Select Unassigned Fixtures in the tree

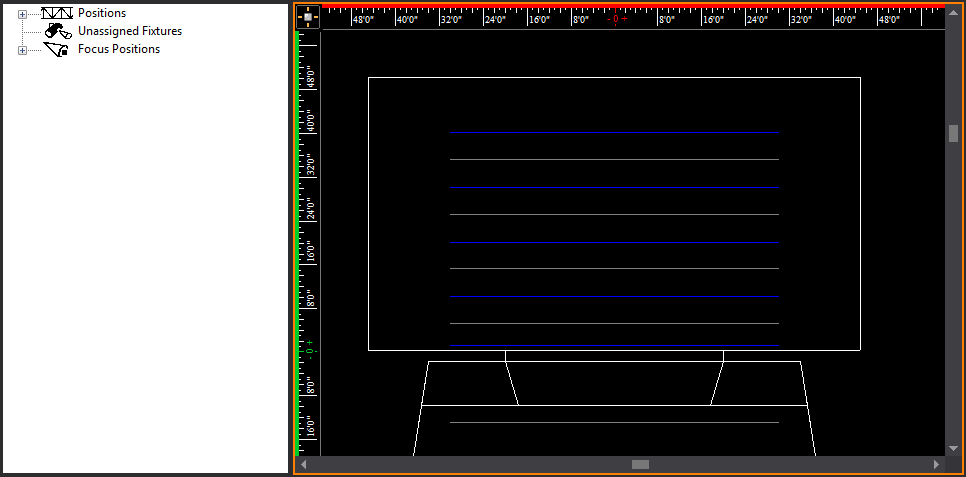pos(129,31)
